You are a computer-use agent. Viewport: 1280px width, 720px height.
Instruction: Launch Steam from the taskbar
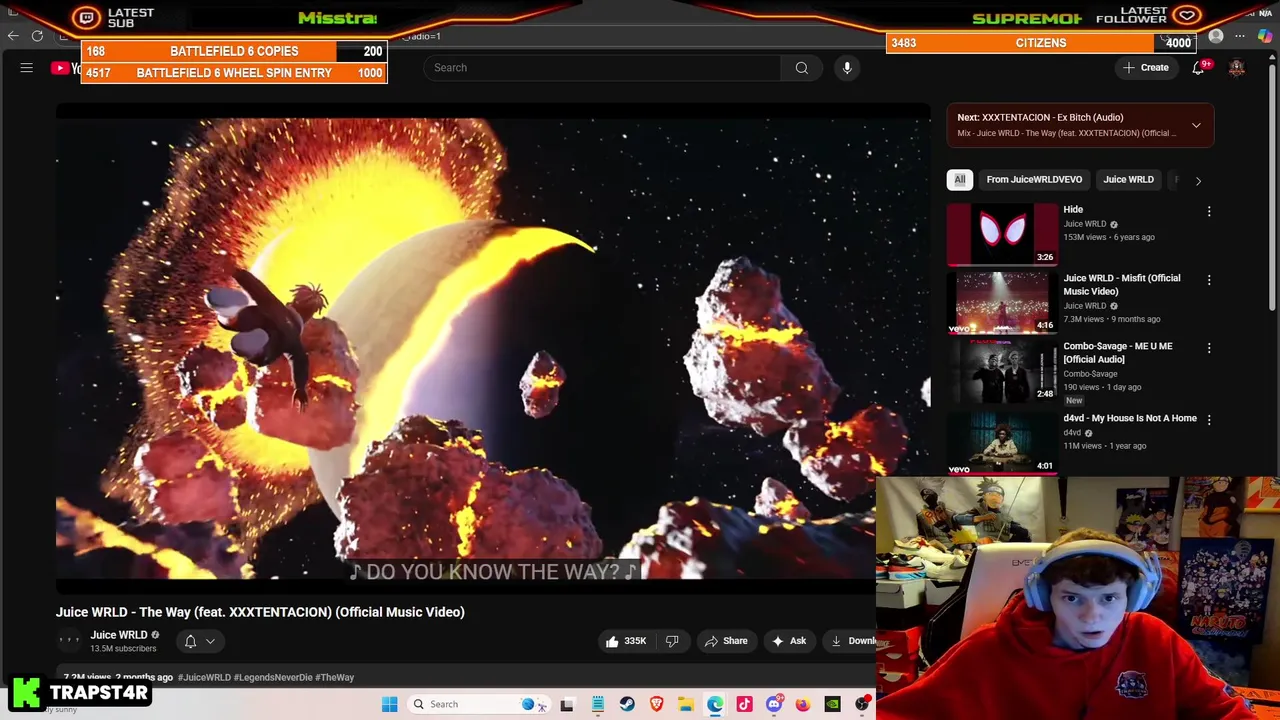627,704
